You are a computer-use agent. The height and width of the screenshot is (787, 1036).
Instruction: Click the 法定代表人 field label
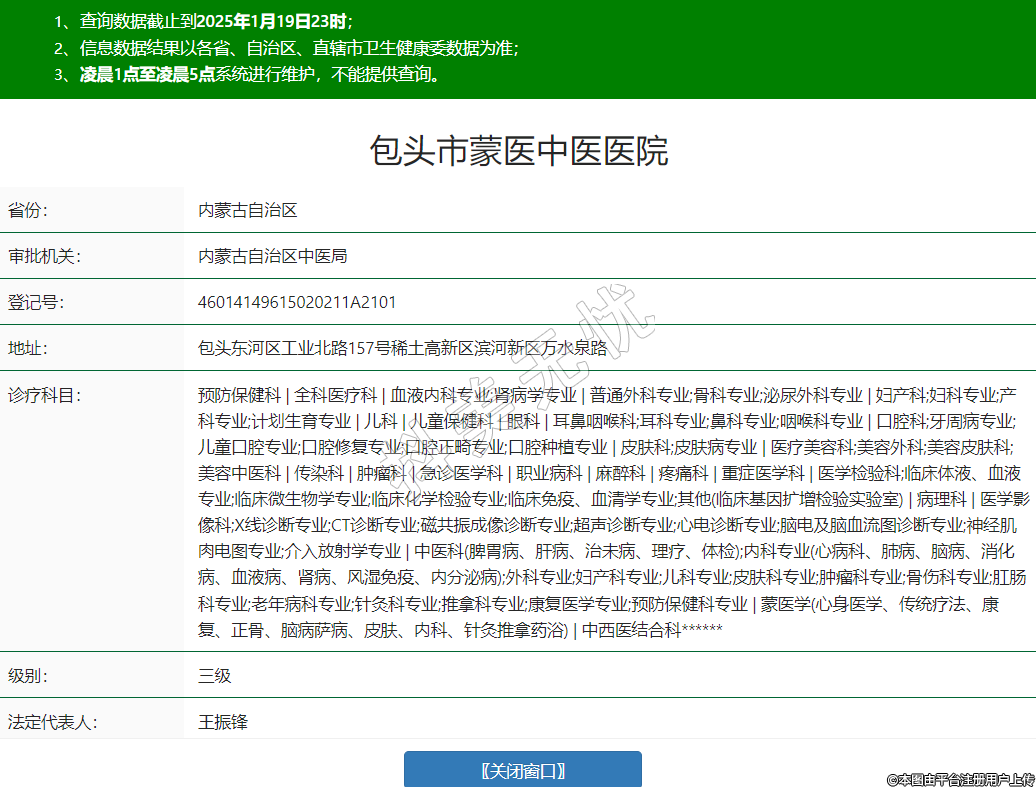tap(52, 721)
